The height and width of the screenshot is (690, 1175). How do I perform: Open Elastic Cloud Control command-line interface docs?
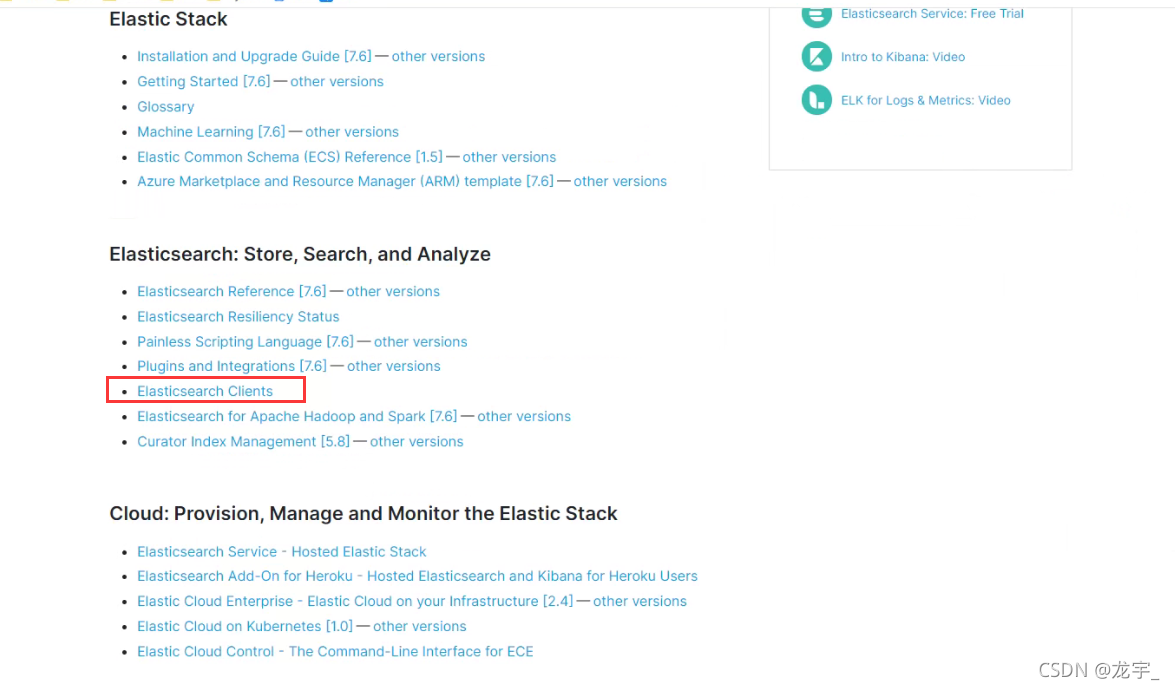click(335, 652)
